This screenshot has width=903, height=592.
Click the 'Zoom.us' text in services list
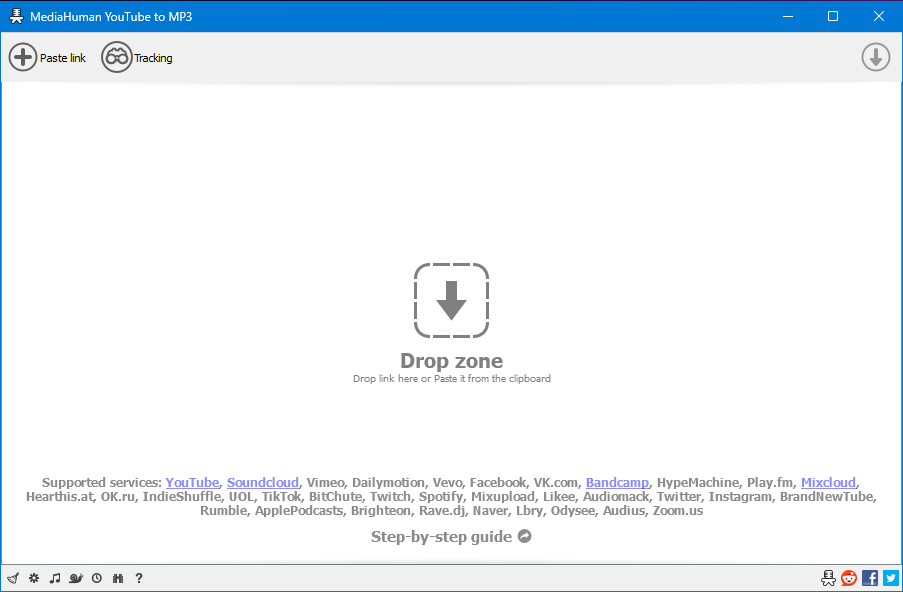(677, 511)
